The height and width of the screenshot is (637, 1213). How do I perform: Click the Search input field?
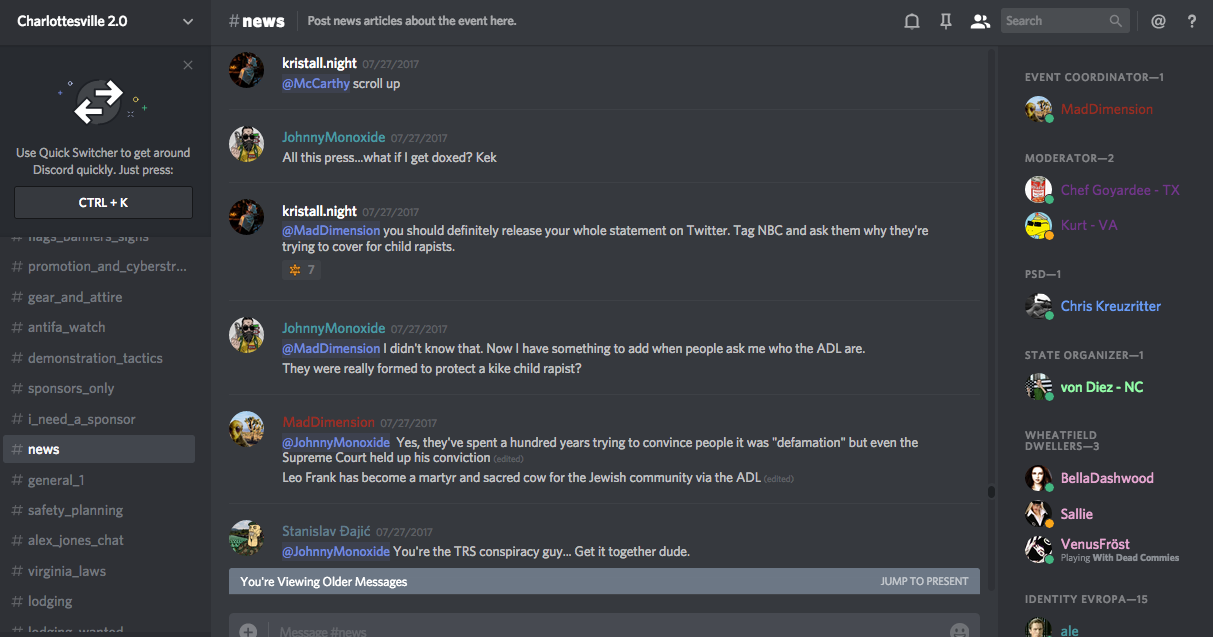1055,21
